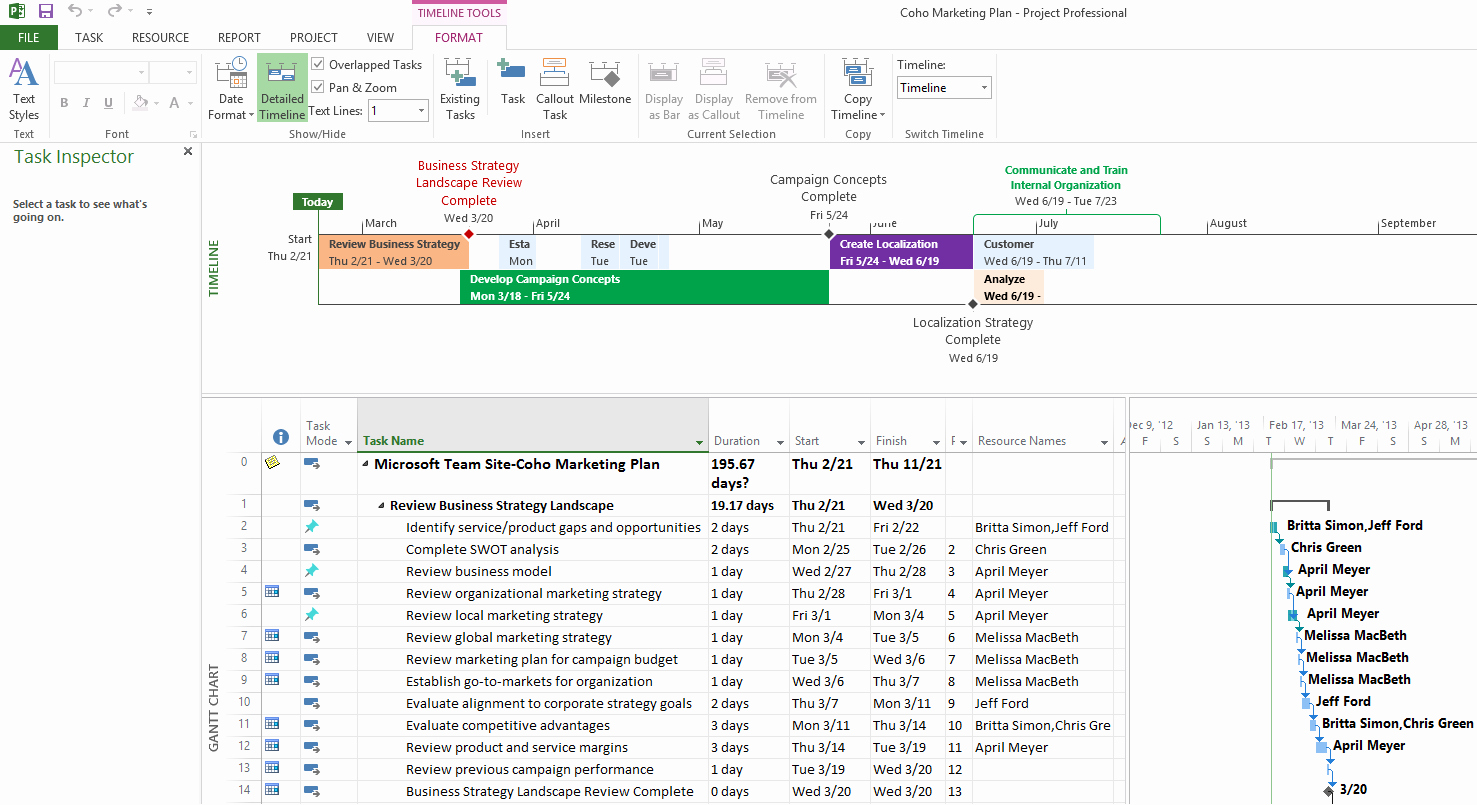
Task: Open the font name dropdown
Action: coord(140,72)
